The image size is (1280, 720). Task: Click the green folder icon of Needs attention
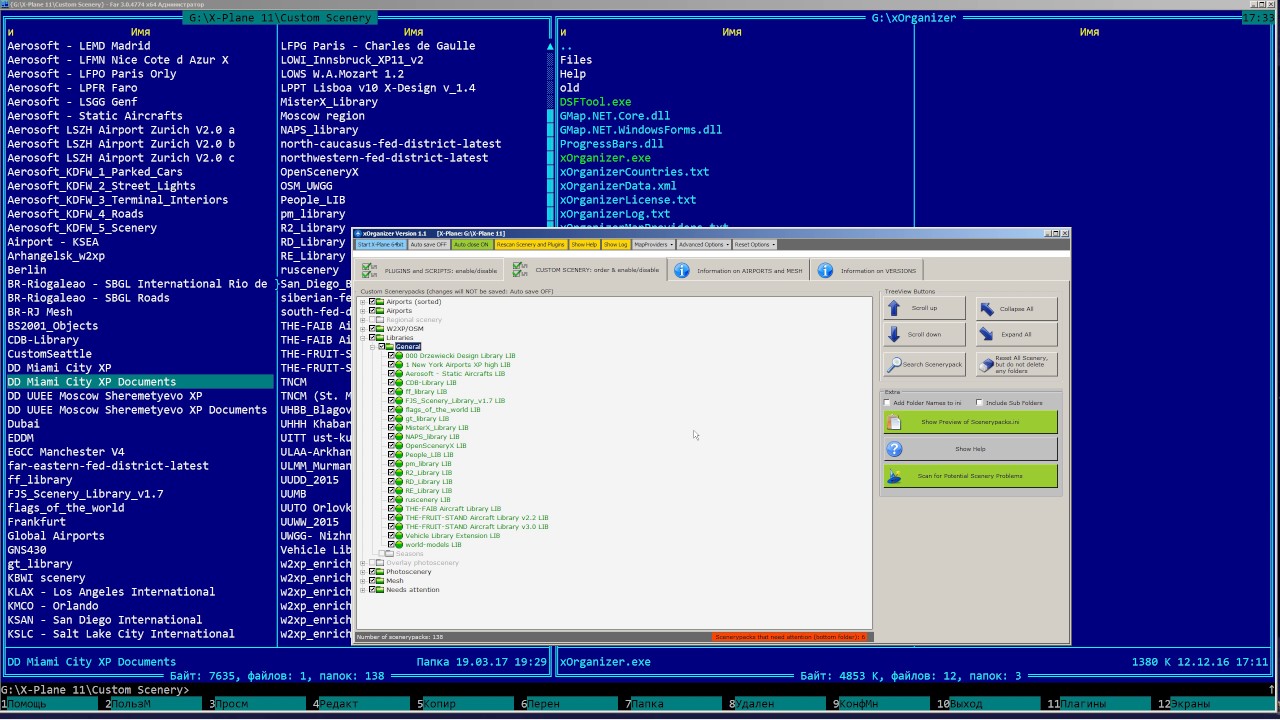(x=380, y=589)
